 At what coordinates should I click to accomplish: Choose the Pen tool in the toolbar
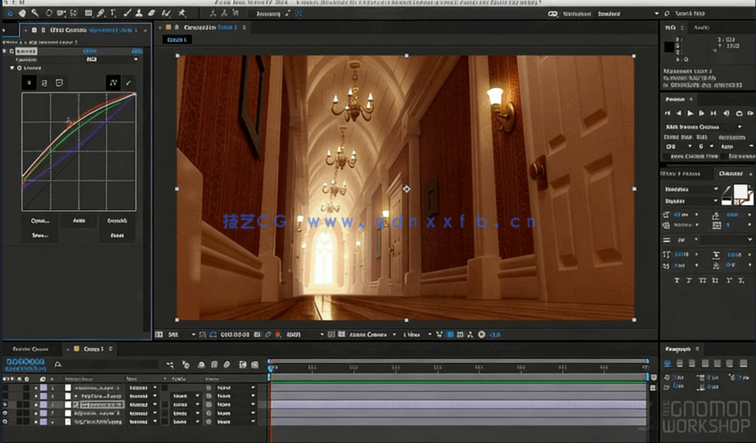[100, 13]
